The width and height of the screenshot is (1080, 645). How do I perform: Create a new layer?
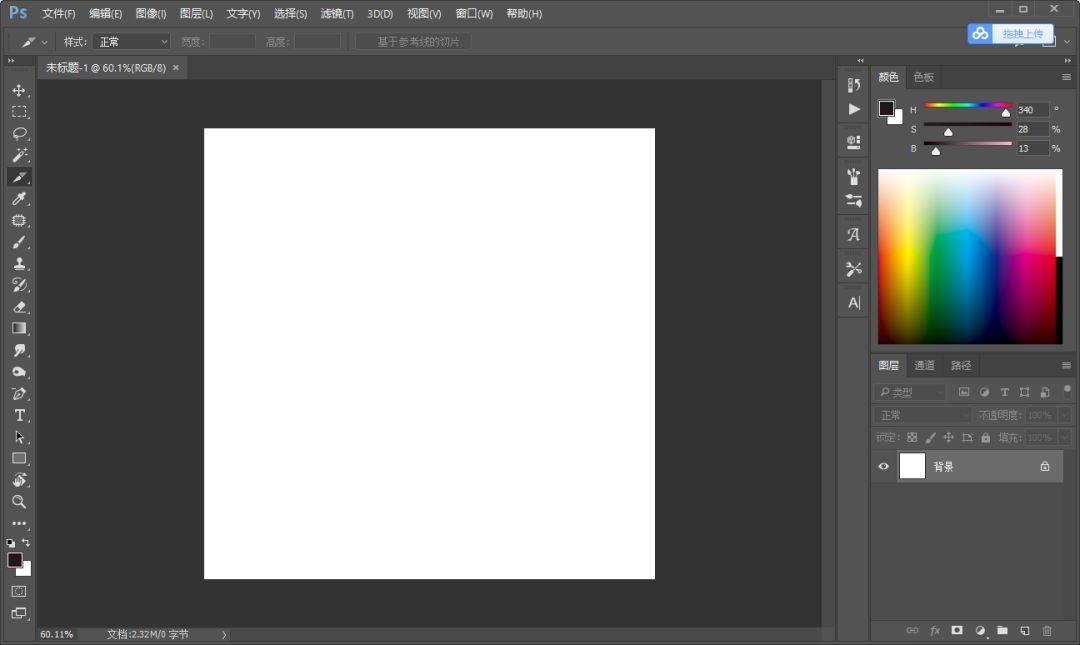(1025, 631)
